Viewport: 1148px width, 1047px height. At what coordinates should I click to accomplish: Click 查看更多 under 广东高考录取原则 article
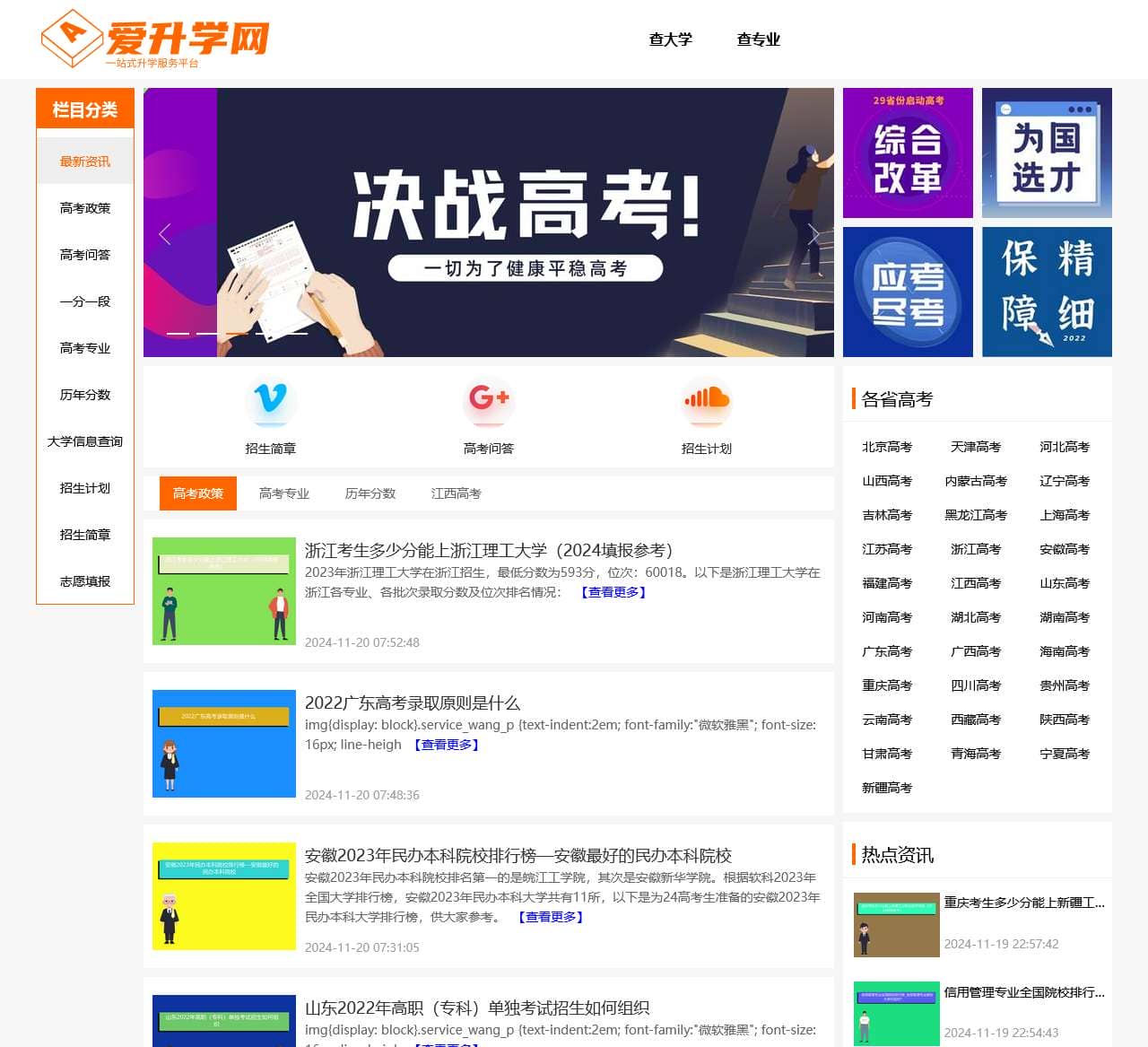tap(447, 745)
